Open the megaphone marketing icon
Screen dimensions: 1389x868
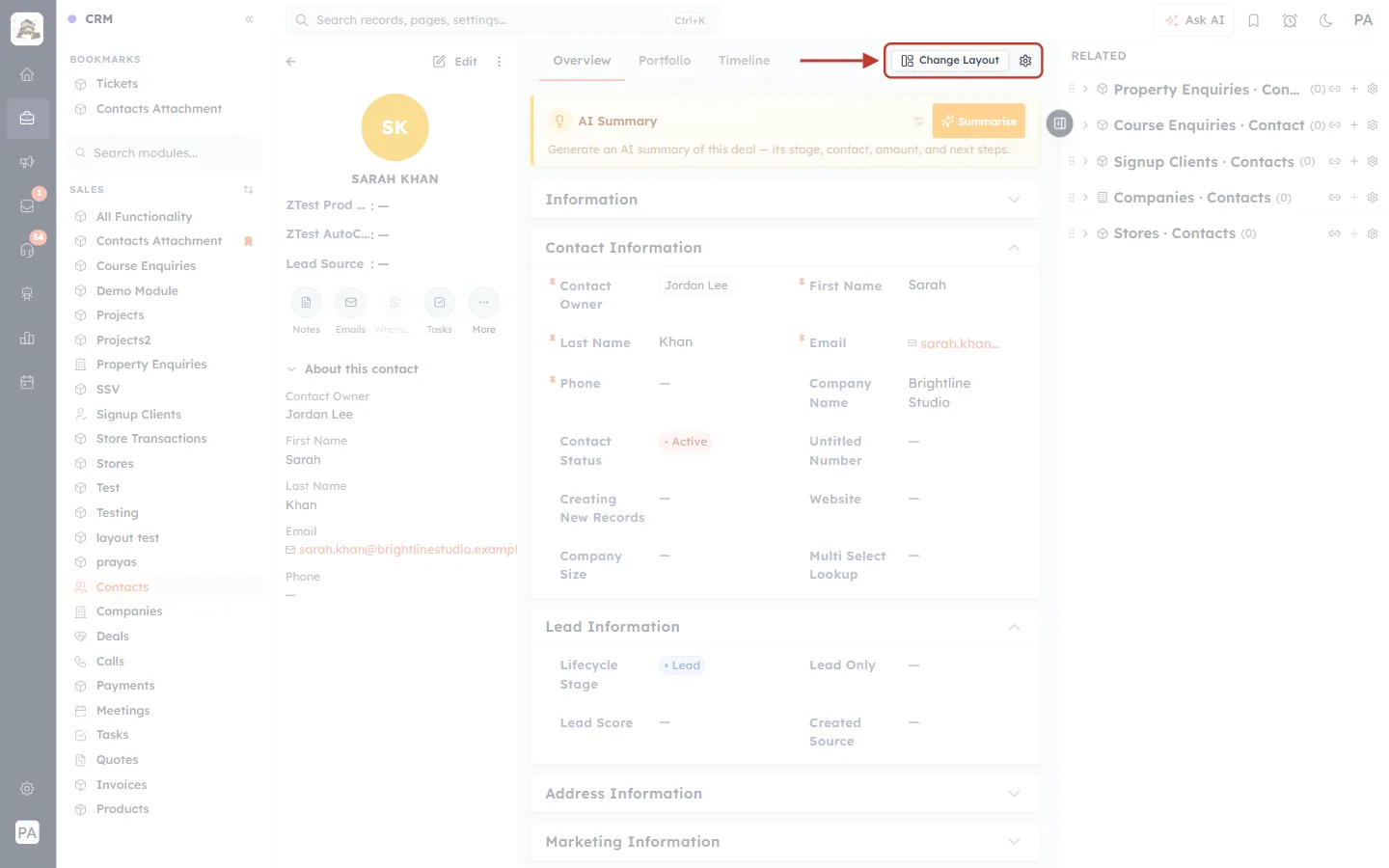(27, 162)
